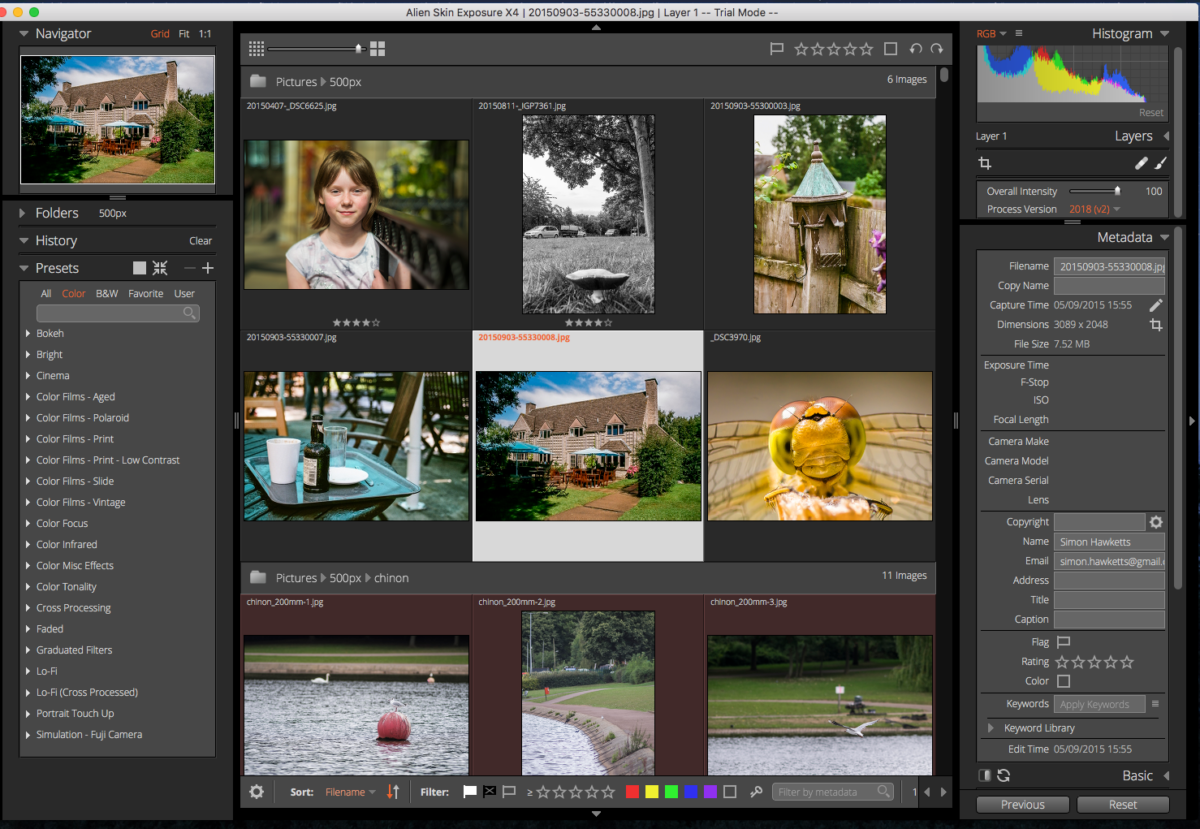Rotate image left using the top toolbar arrow
The height and width of the screenshot is (829, 1200).
tap(916, 48)
